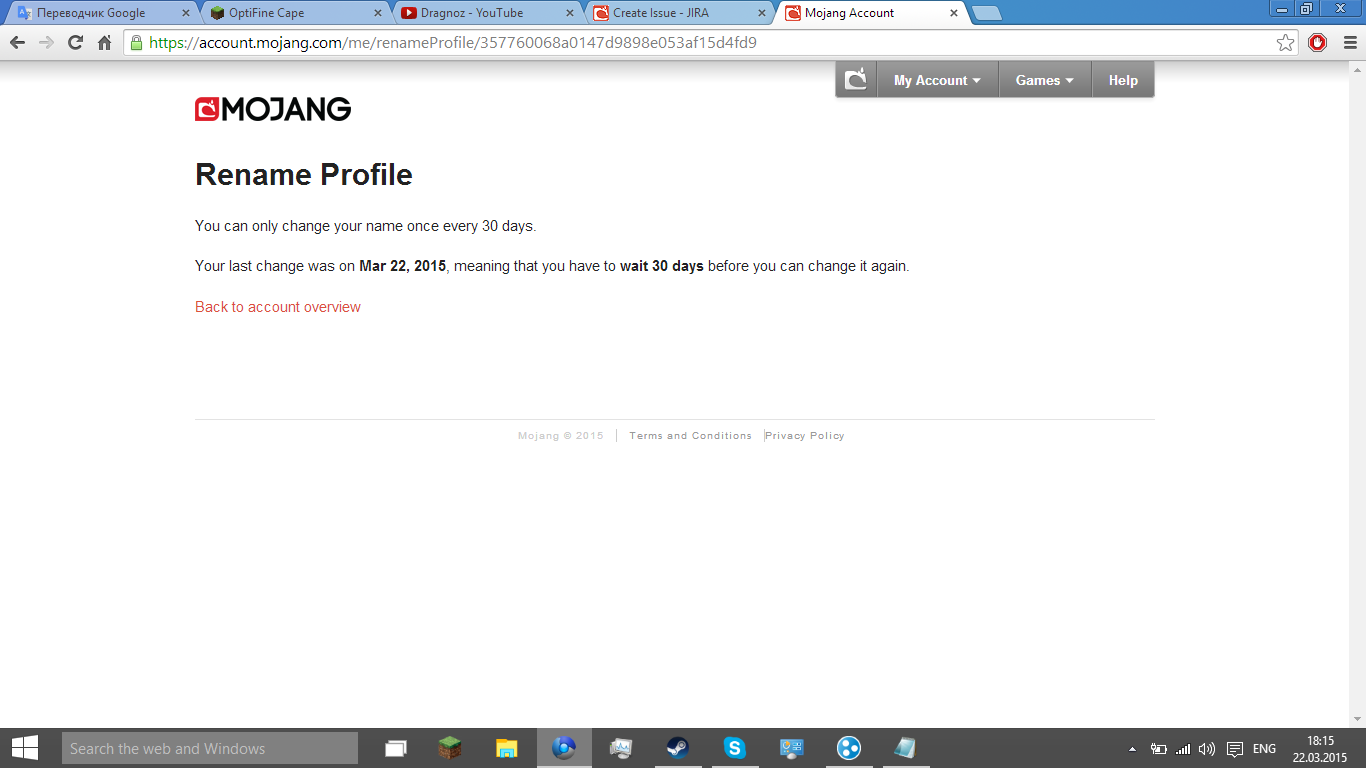Viewport: 1366px width, 768px height.
Task: Reload the current page
Action: pyautogui.click(x=75, y=43)
